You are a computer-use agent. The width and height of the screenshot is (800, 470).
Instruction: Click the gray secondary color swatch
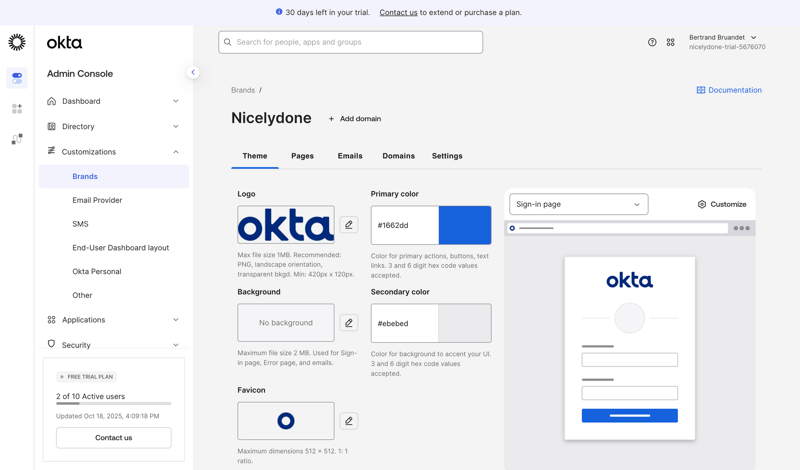coord(465,323)
